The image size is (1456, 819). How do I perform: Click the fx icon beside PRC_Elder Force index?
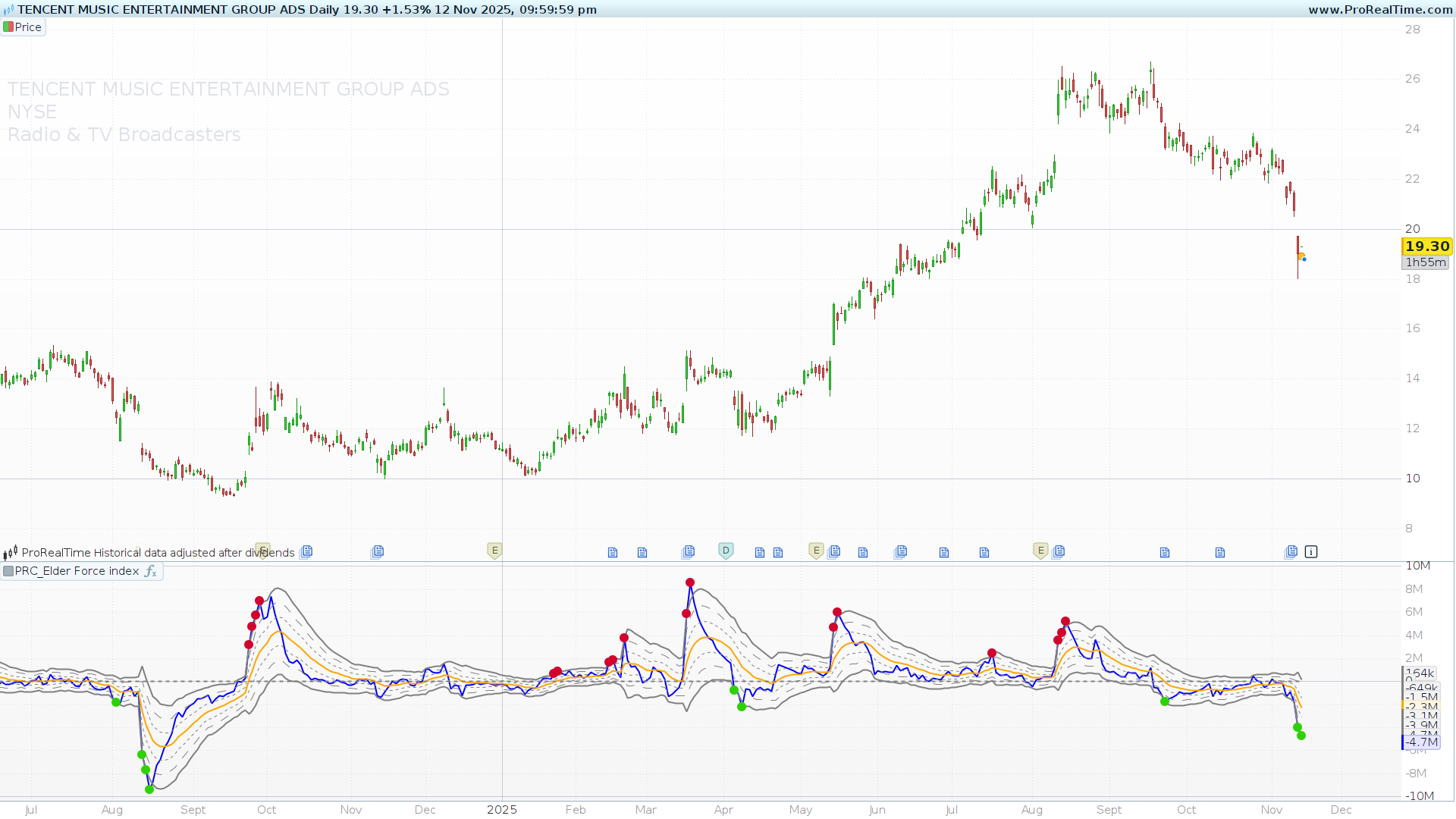150,571
